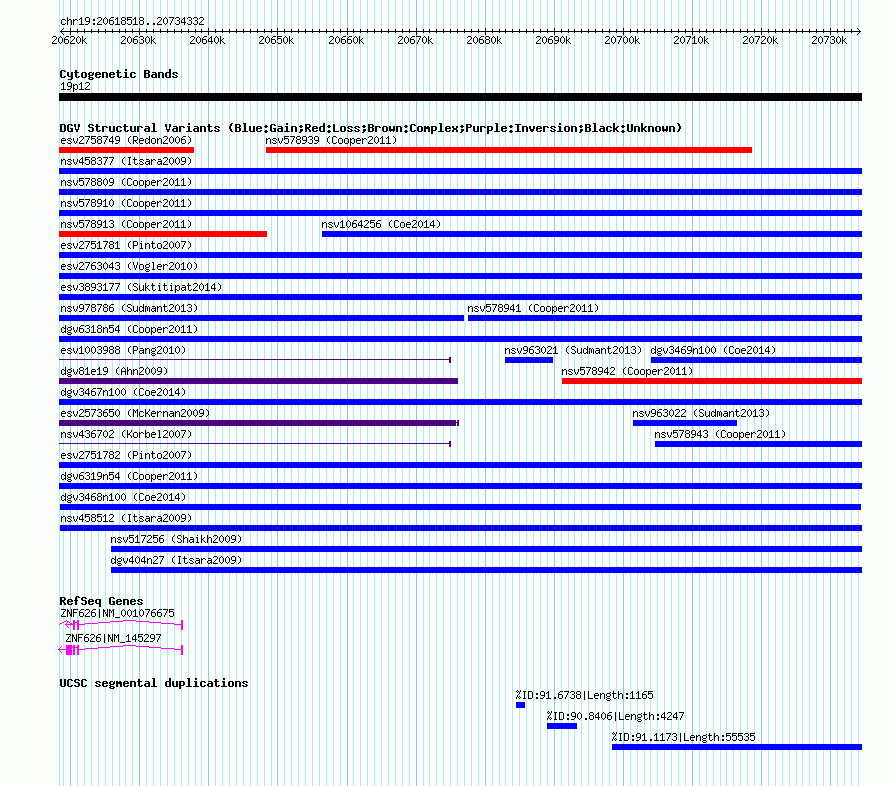Open nsv578942 (Cooper2011) loss label
Image resolution: width=890 pixels, height=786 pixels.
pyautogui.click(x=627, y=371)
